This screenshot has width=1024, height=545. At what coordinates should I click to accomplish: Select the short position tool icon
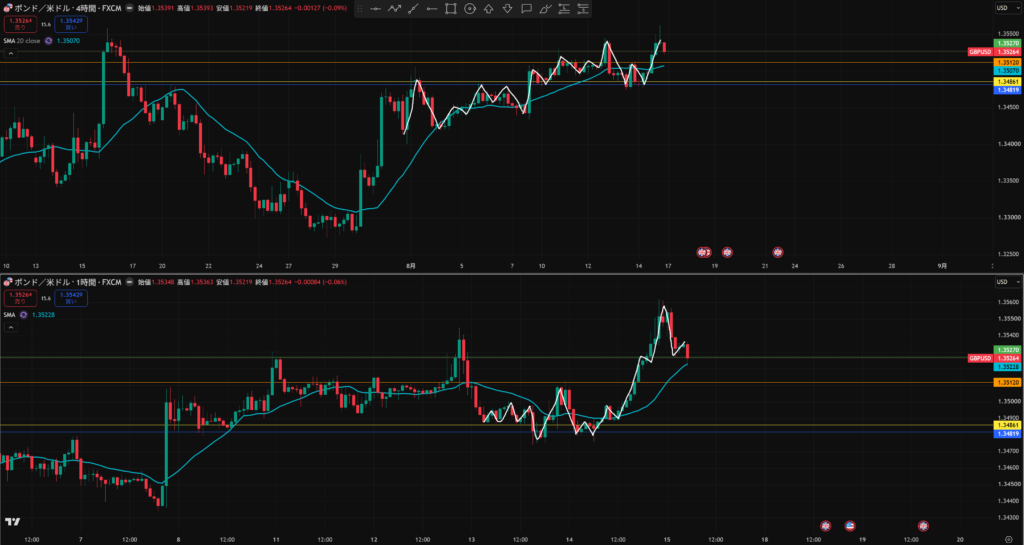[583, 8]
